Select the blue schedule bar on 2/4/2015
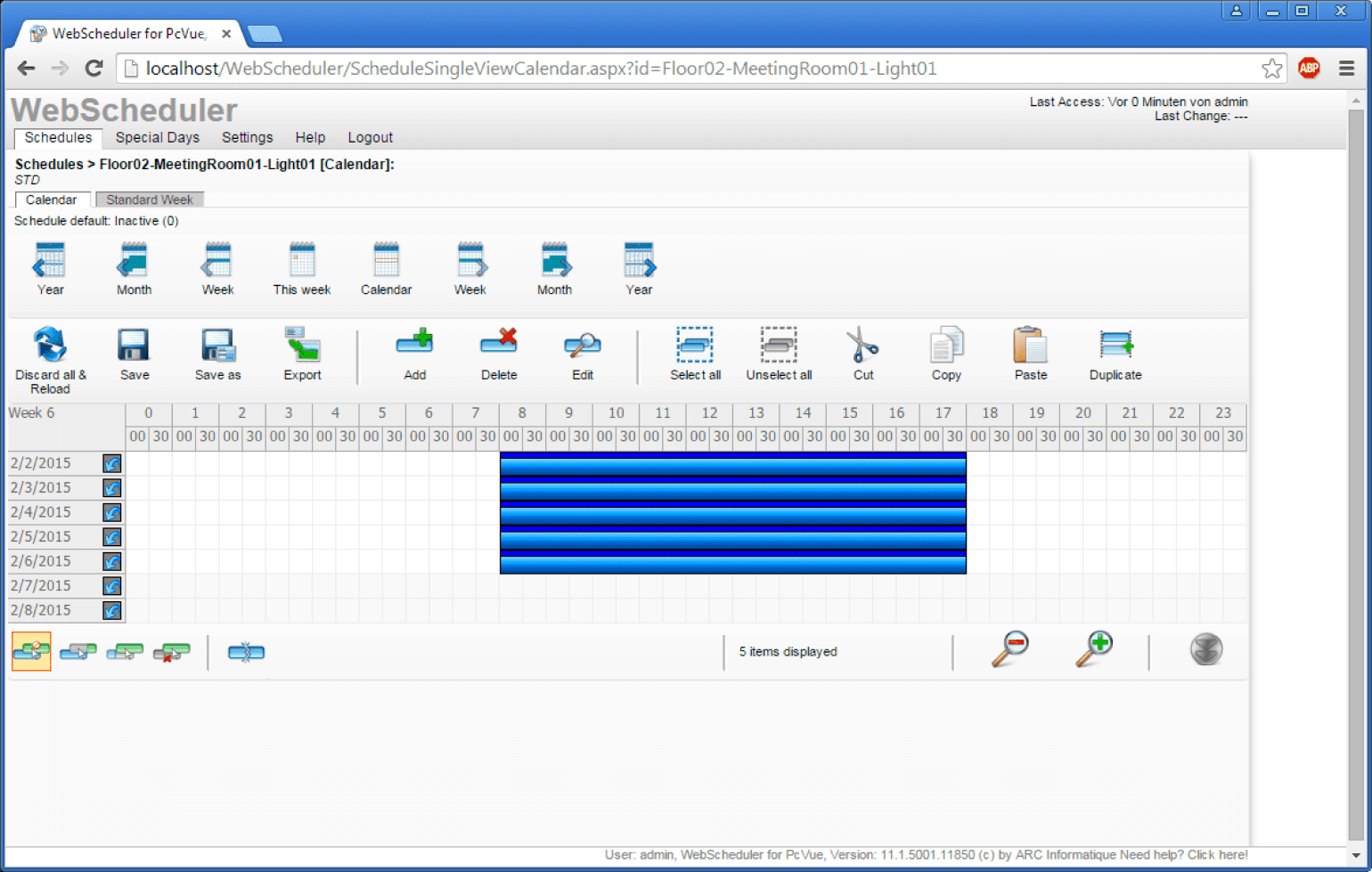 coord(733,513)
